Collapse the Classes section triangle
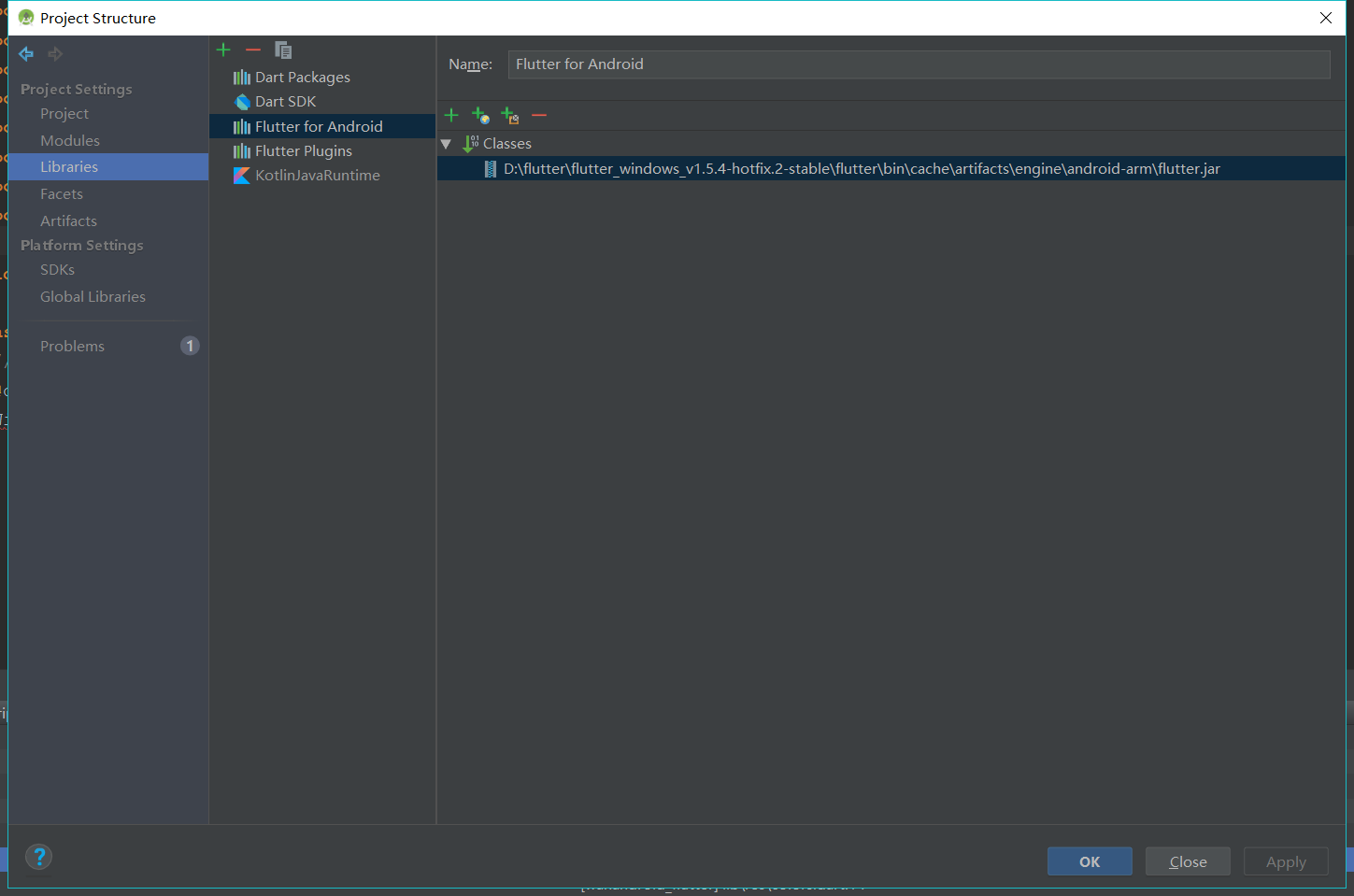 (447, 143)
